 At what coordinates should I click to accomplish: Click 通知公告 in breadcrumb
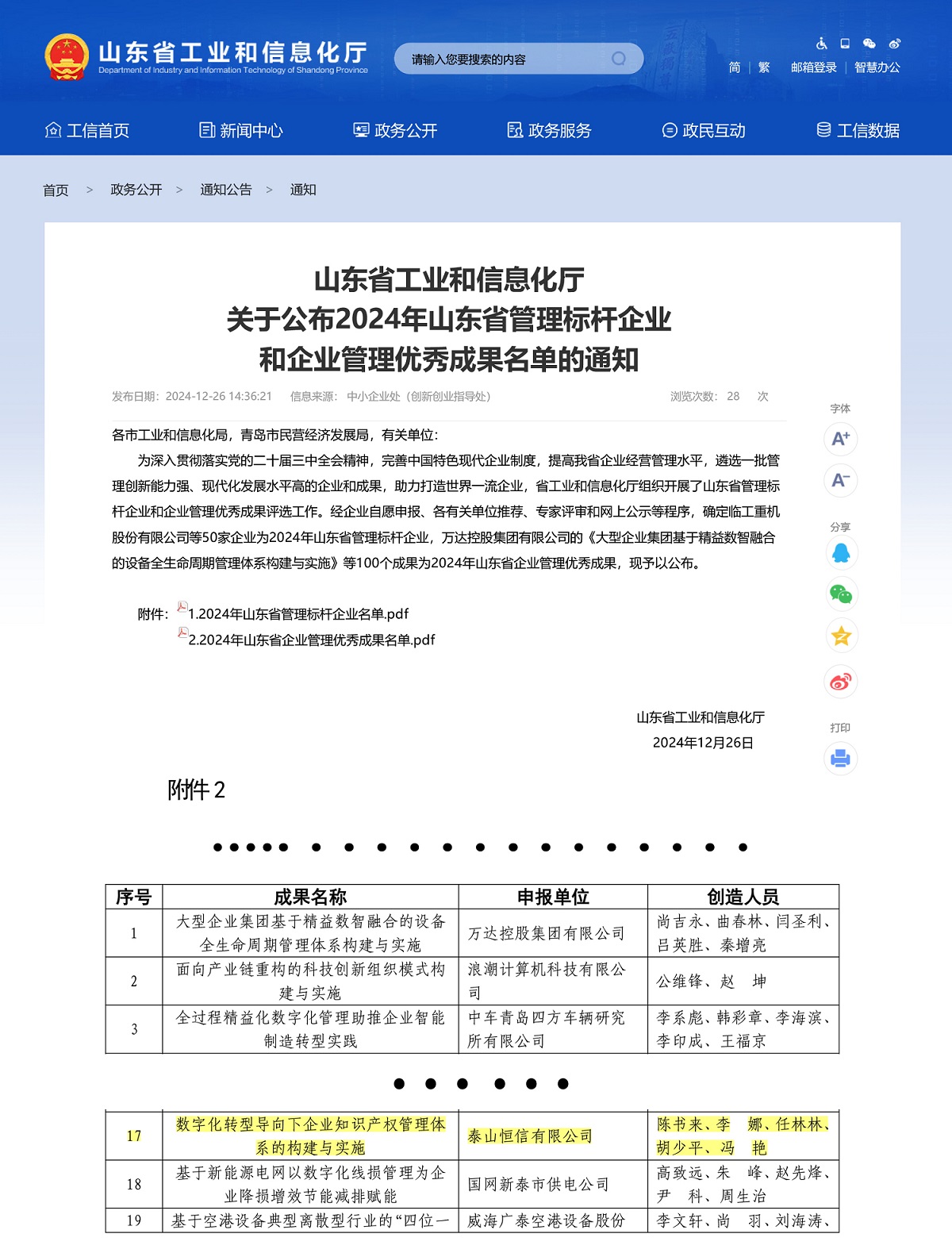[x=226, y=190]
